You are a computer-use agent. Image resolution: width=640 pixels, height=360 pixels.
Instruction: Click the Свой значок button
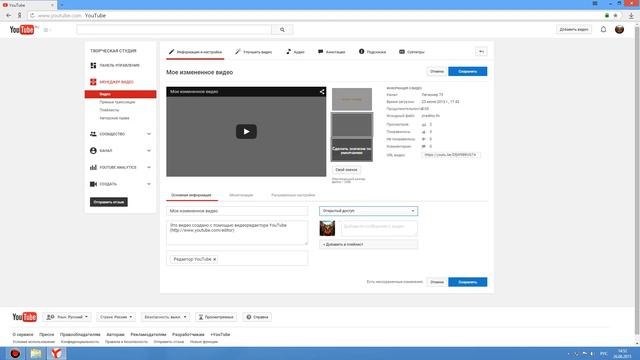pyautogui.click(x=346, y=170)
